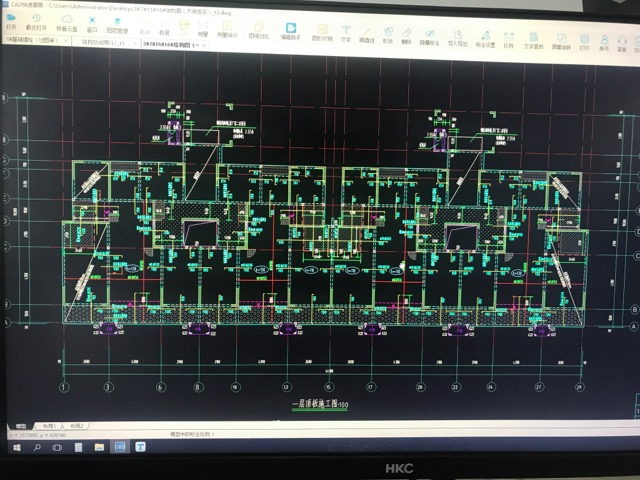Click the x y coordinate readout
The image size is (640, 480).
40,435
